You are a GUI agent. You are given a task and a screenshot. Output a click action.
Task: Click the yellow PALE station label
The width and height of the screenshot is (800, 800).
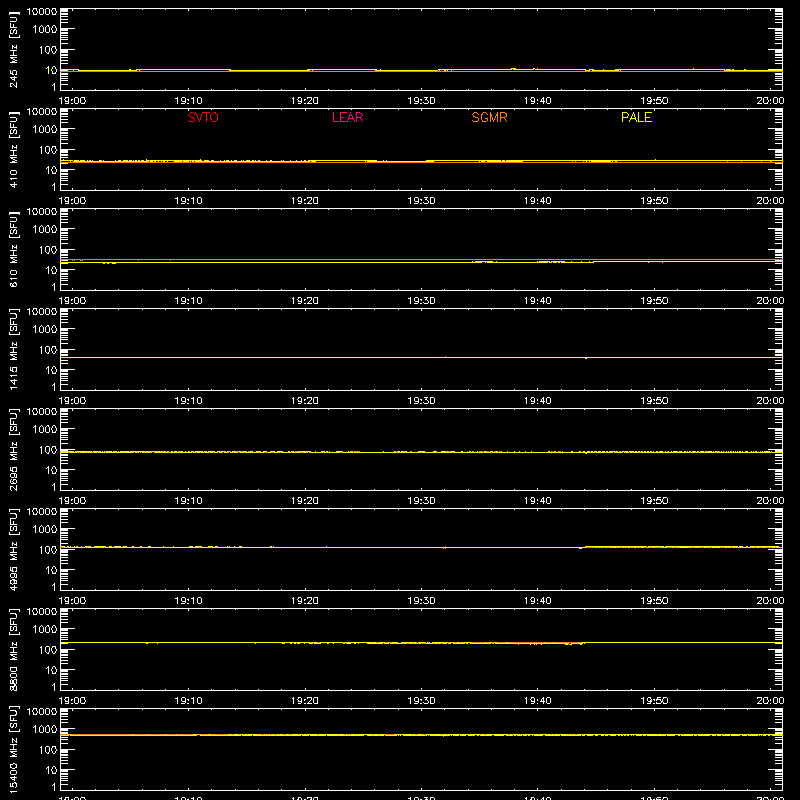[636, 117]
